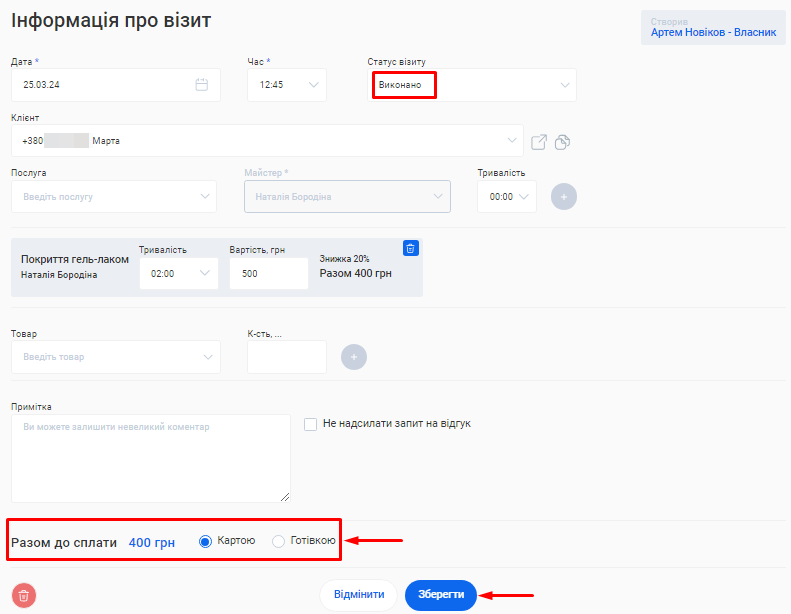Click into the Примітка comment text area

(x=150, y=458)
